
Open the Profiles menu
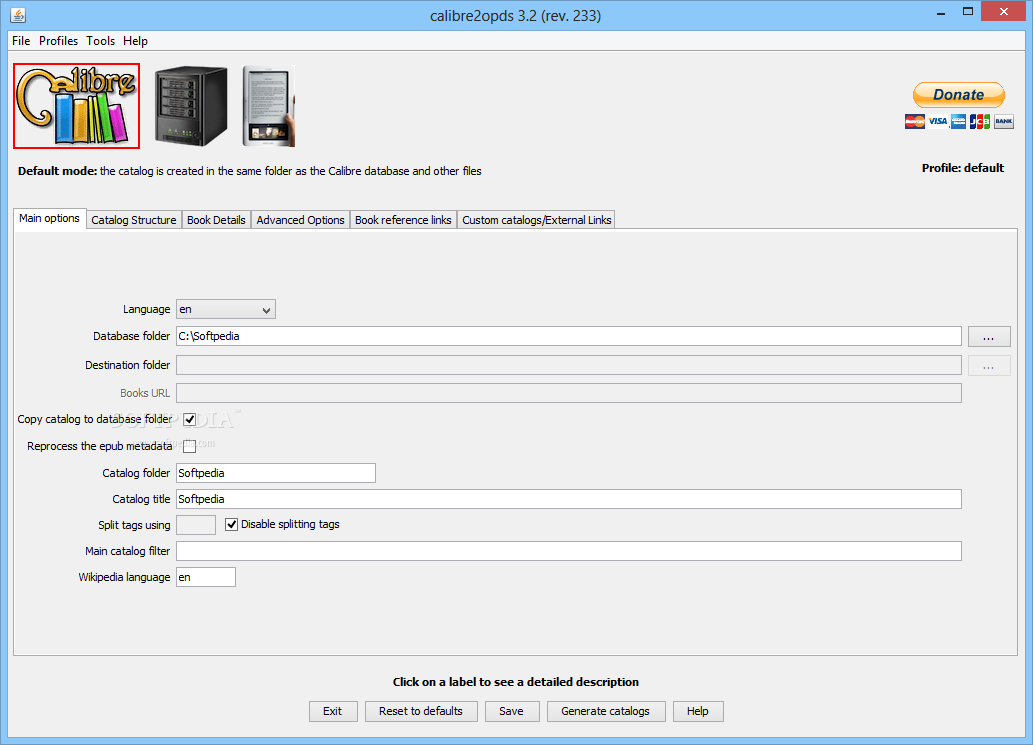(x=58, y=41)
